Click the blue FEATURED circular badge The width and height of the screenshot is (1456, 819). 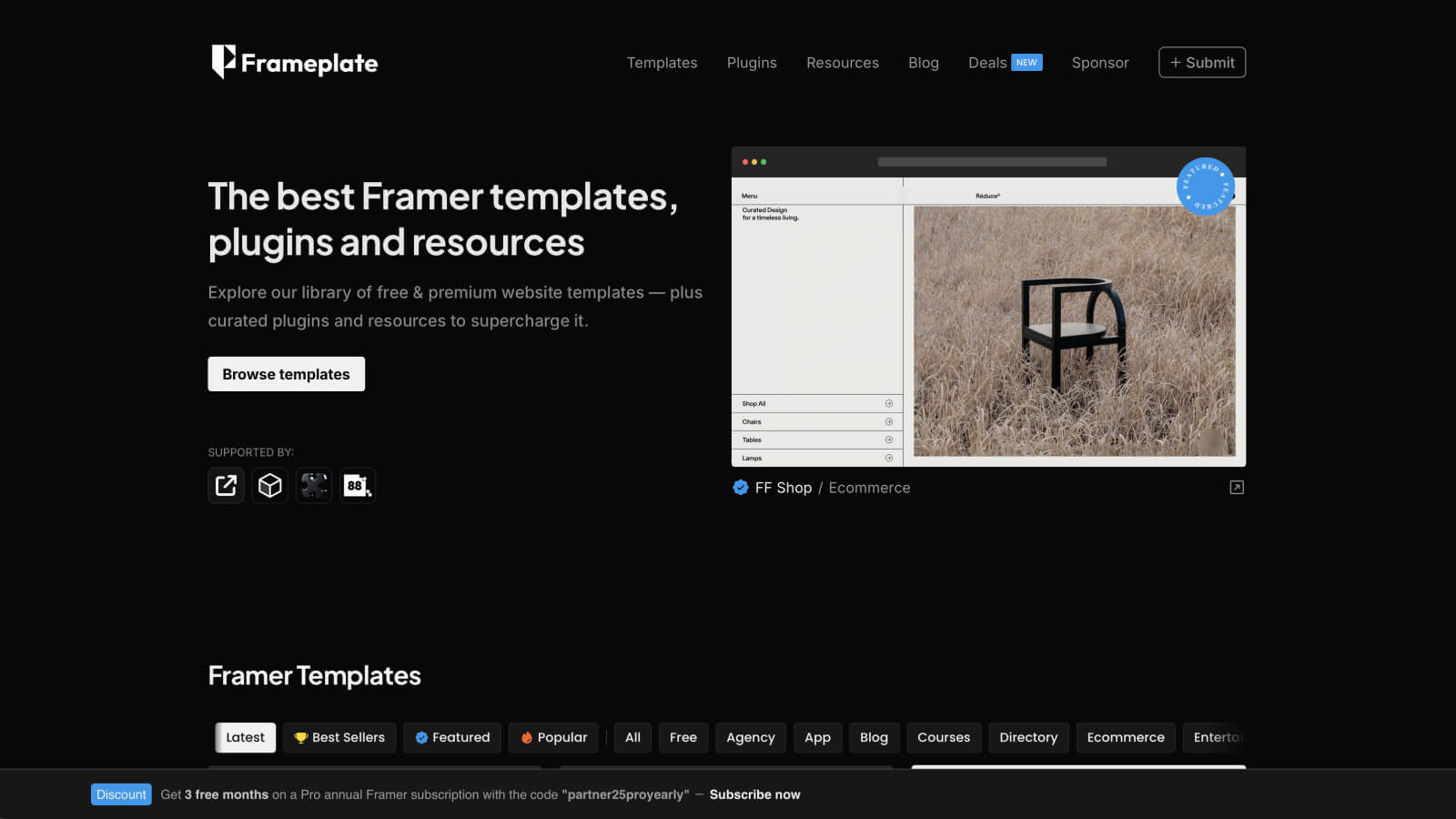1205,187
